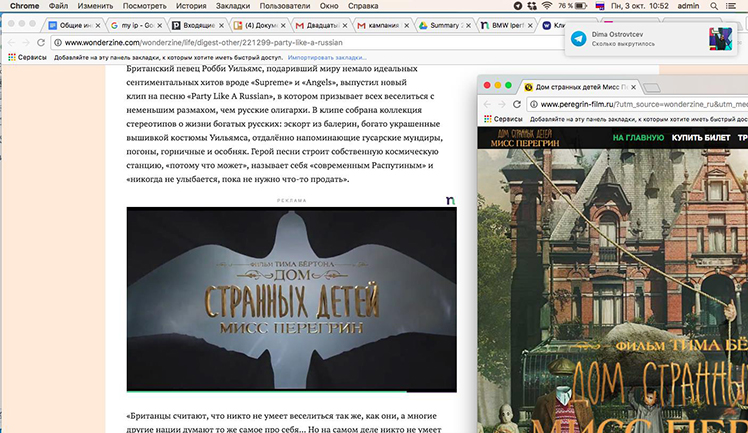This screenshot has width=748, height=433.
Task: Go forward in the peregrin-film window
Action: click(502, 104)
